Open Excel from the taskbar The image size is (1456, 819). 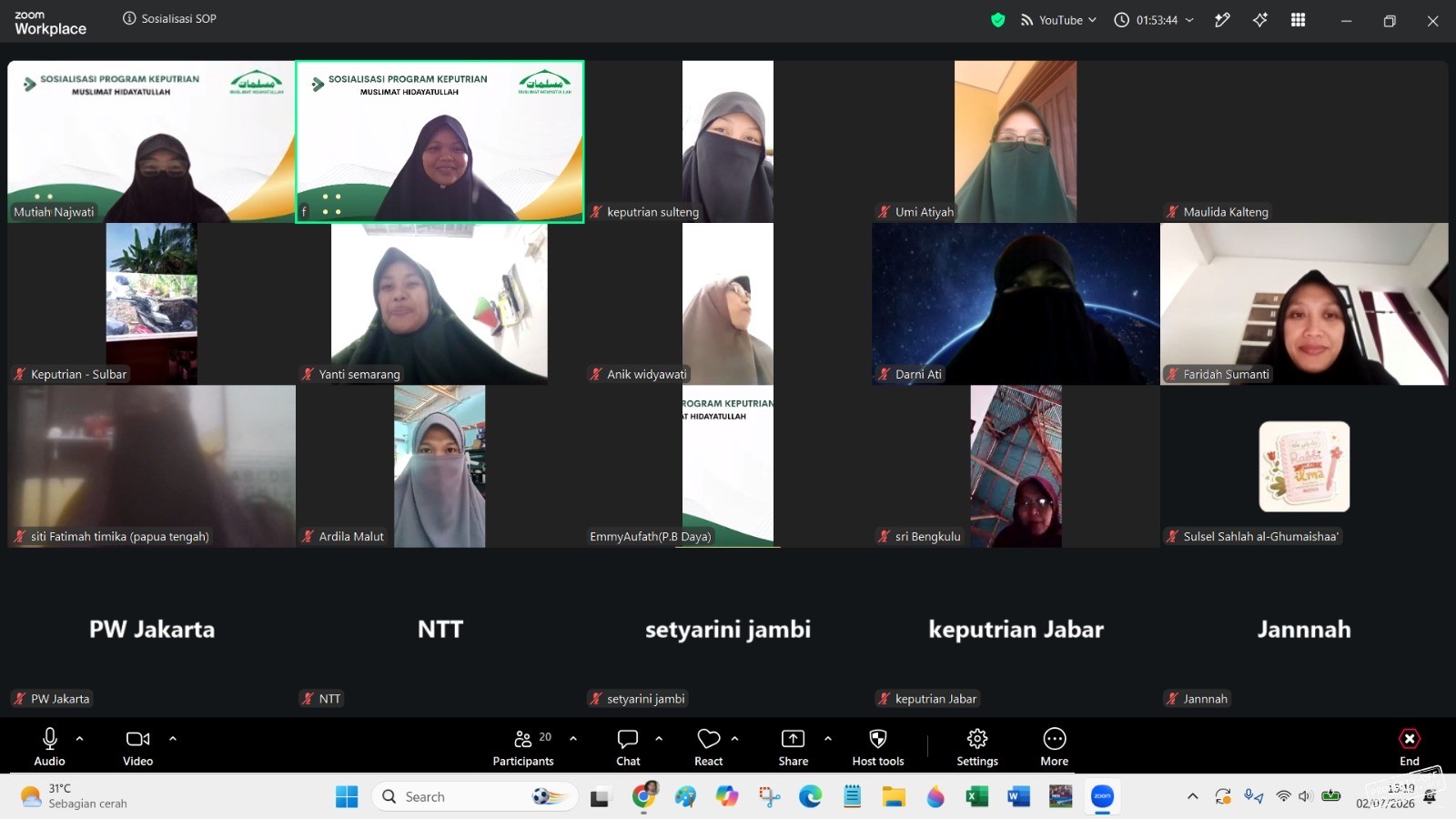coord(977,796)
